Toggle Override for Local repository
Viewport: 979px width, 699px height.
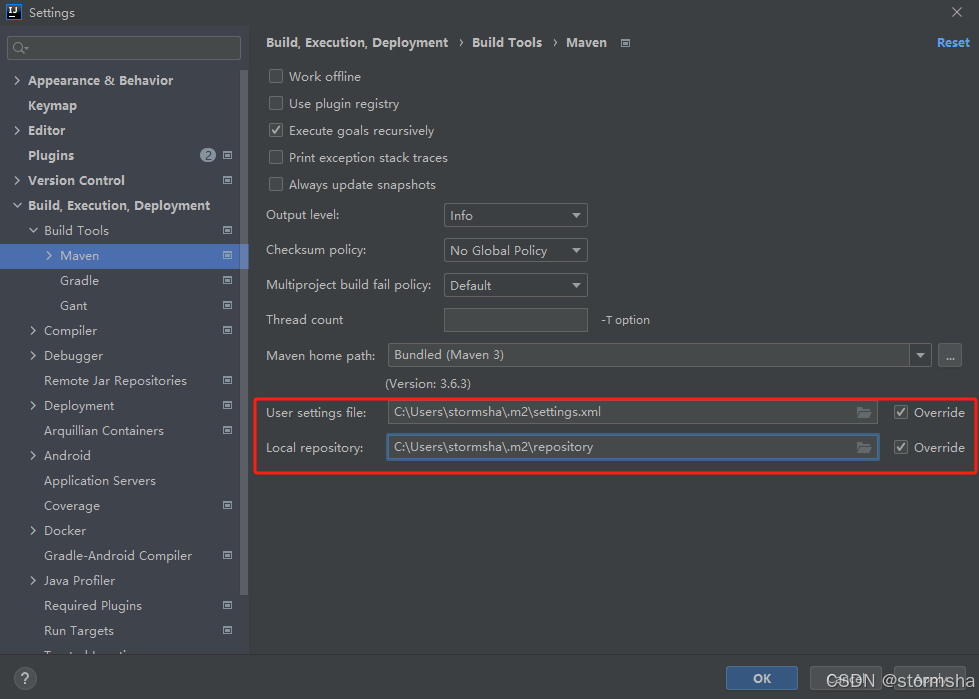[901, 447]
